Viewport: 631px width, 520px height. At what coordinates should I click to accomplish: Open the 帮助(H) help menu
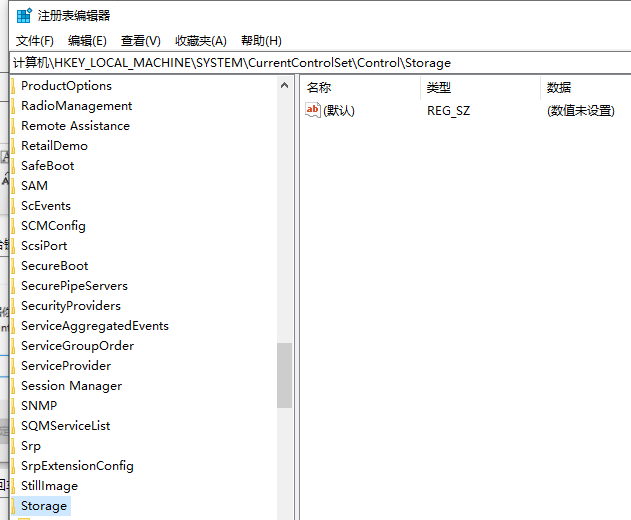(261, 41)
